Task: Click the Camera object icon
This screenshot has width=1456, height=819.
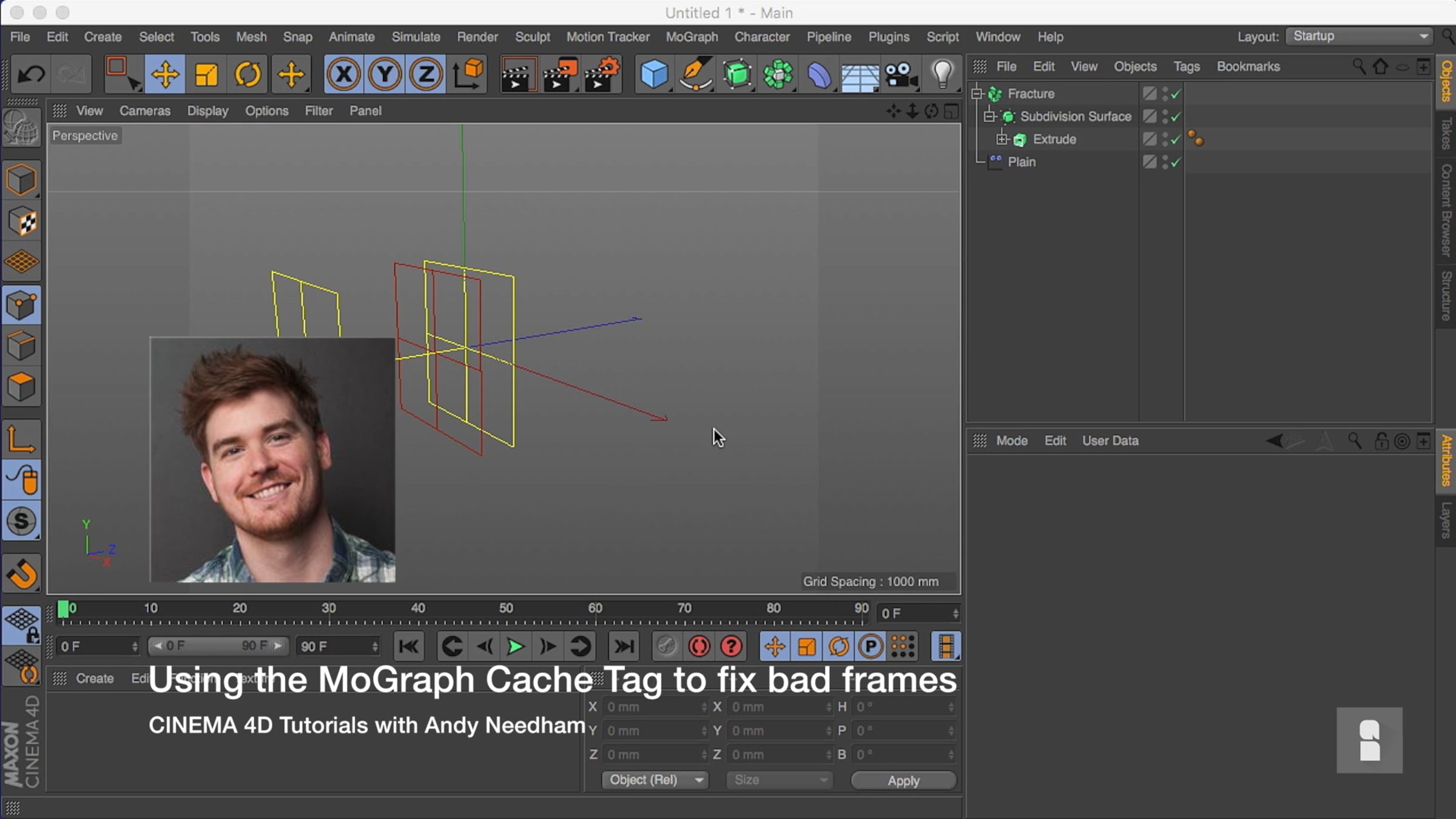Action: [901, 75]
